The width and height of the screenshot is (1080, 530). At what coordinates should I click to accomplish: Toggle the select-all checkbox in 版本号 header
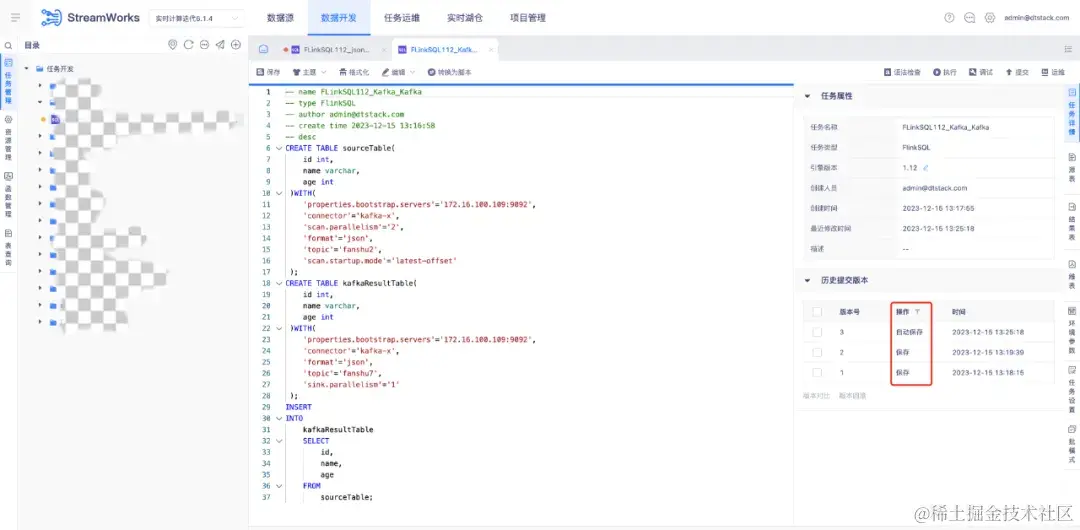pos(817,312)
